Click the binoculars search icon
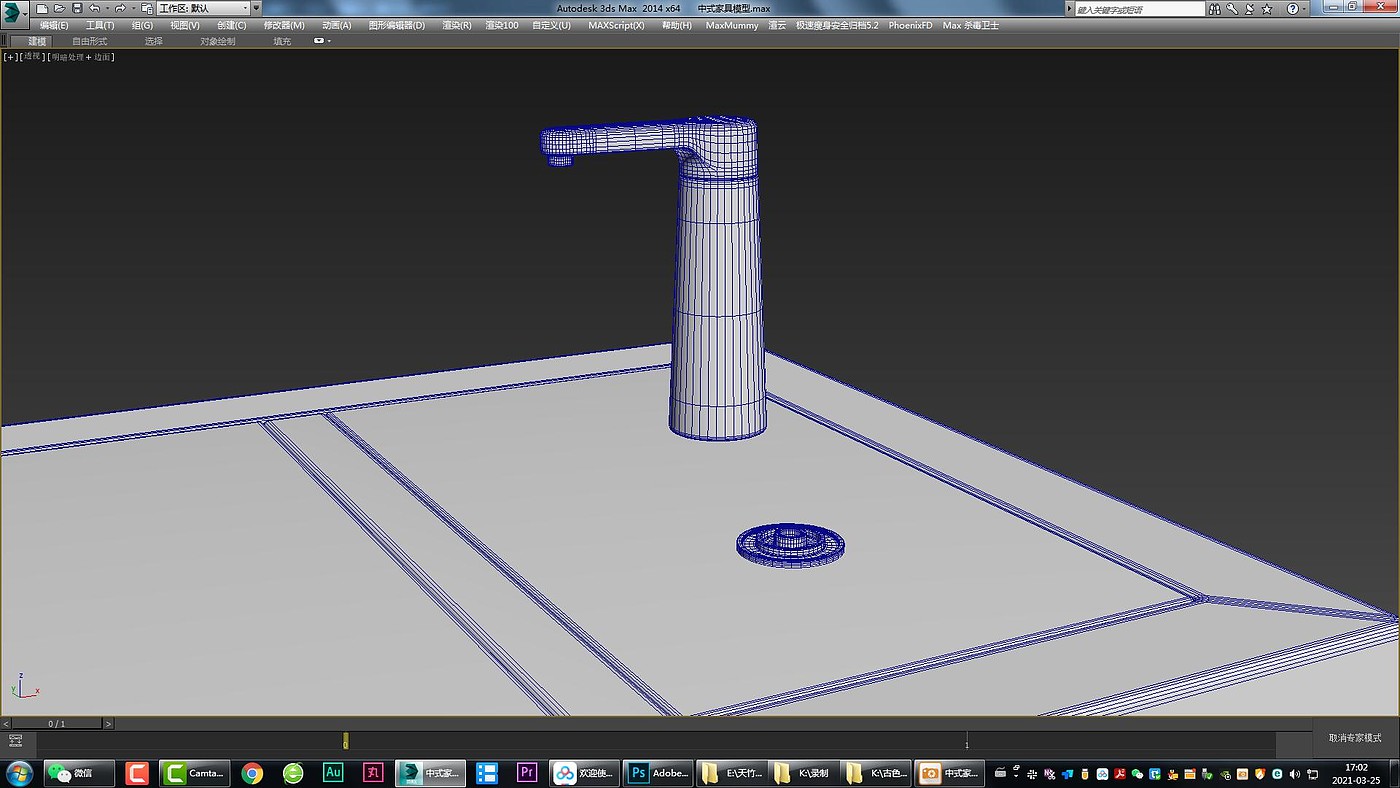Screen dimensions: 1400x788 point(1216,8)
